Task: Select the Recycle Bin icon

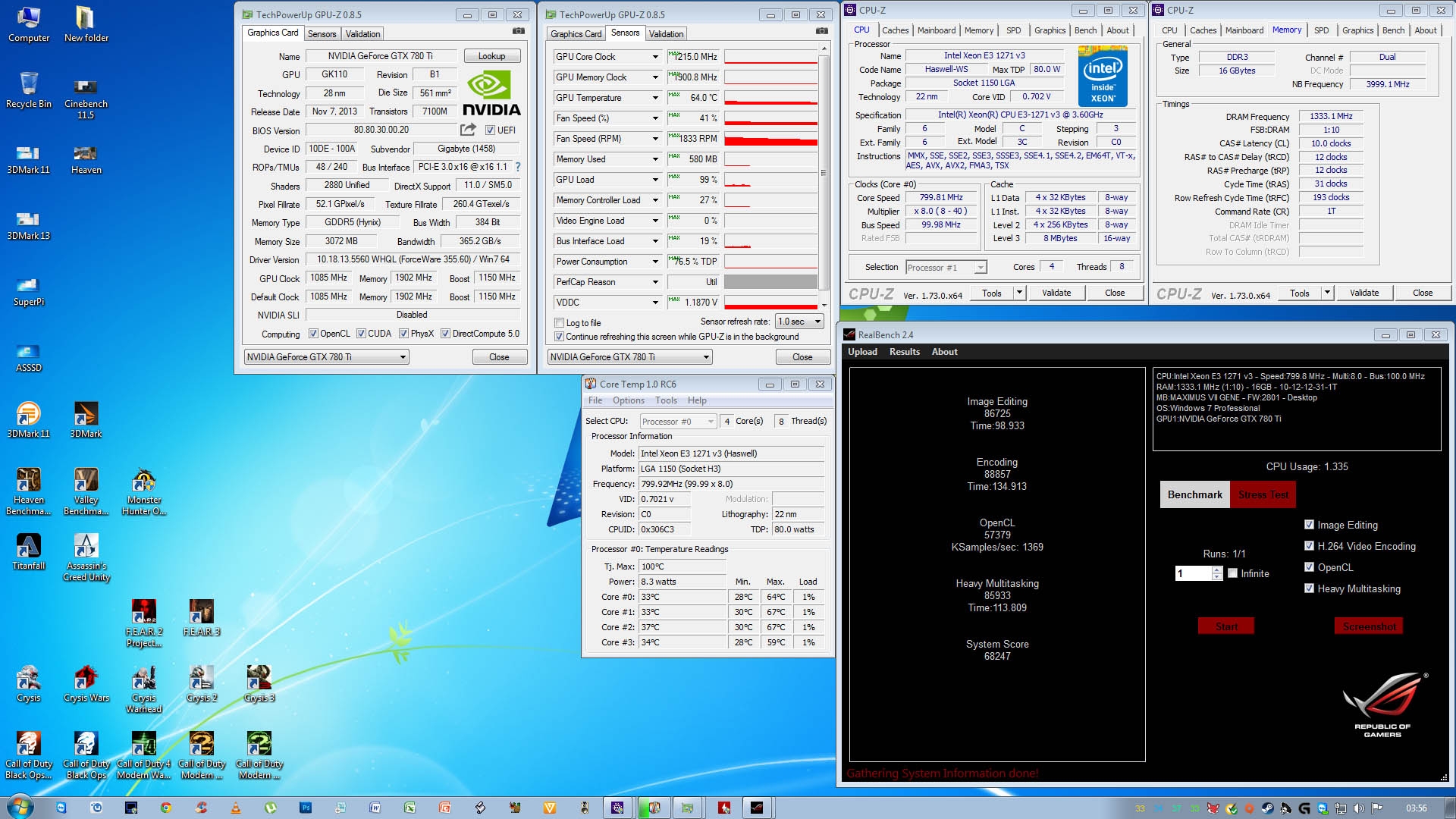Action: coord(29,90)
